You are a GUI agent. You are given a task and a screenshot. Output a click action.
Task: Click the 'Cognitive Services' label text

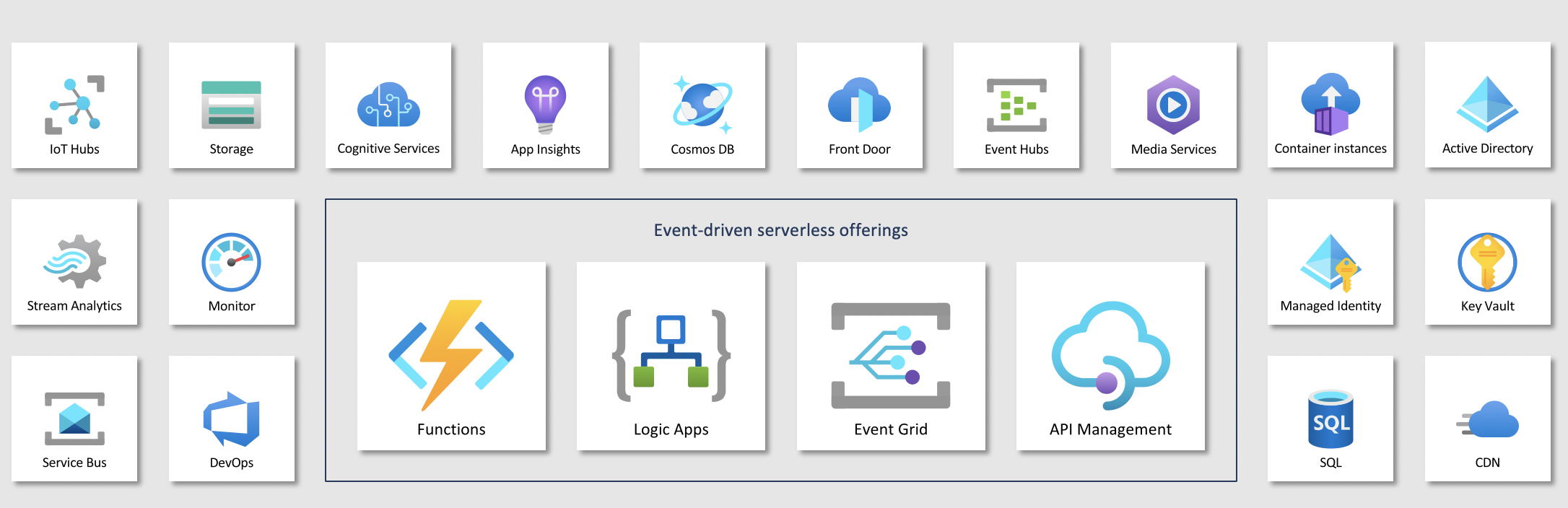388,149
